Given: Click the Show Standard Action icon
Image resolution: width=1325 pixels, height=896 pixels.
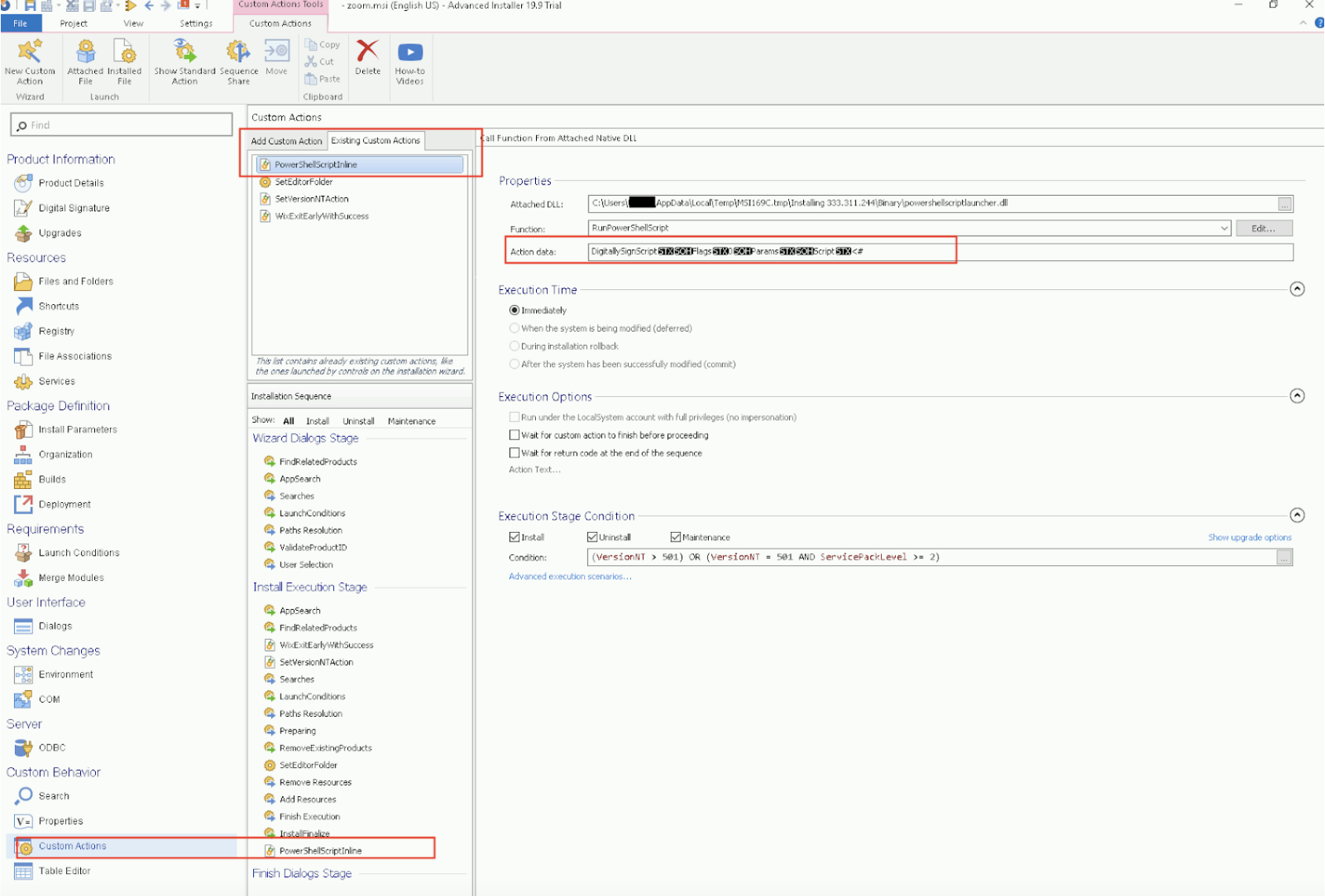Looking at the screenshot, I should [185, 52].
